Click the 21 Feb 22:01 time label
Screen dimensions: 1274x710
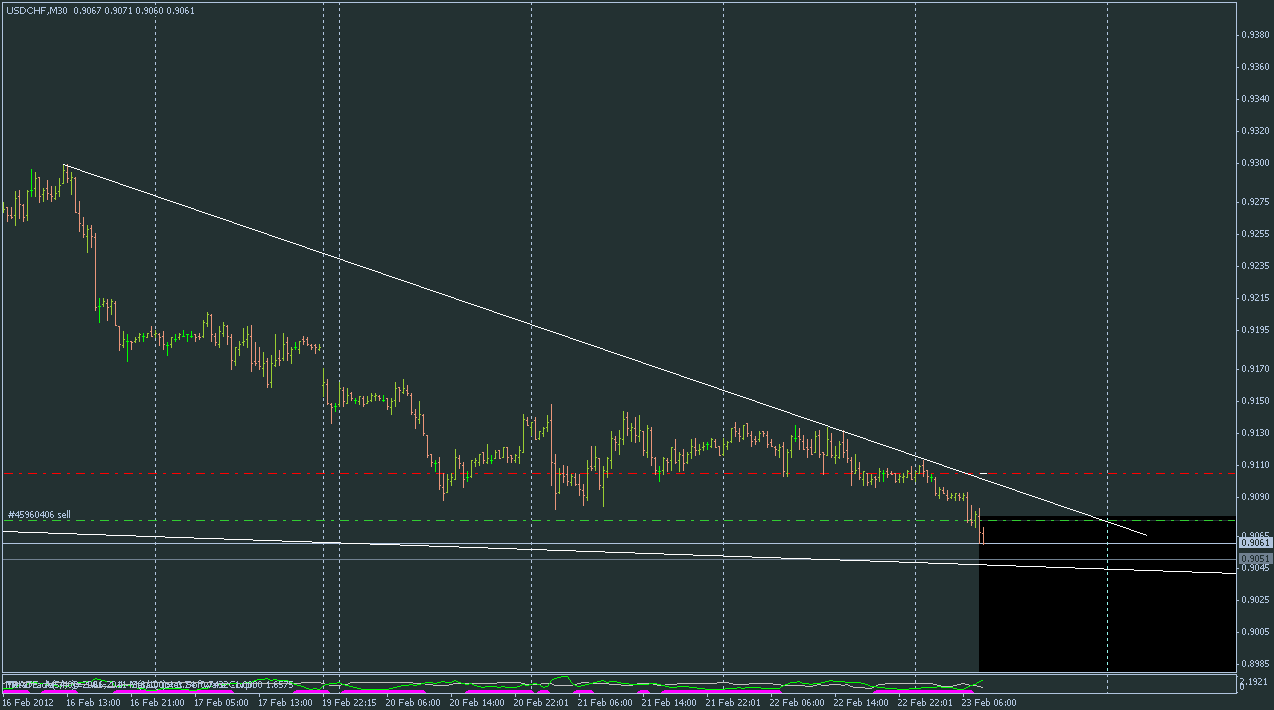click(733, 703)
